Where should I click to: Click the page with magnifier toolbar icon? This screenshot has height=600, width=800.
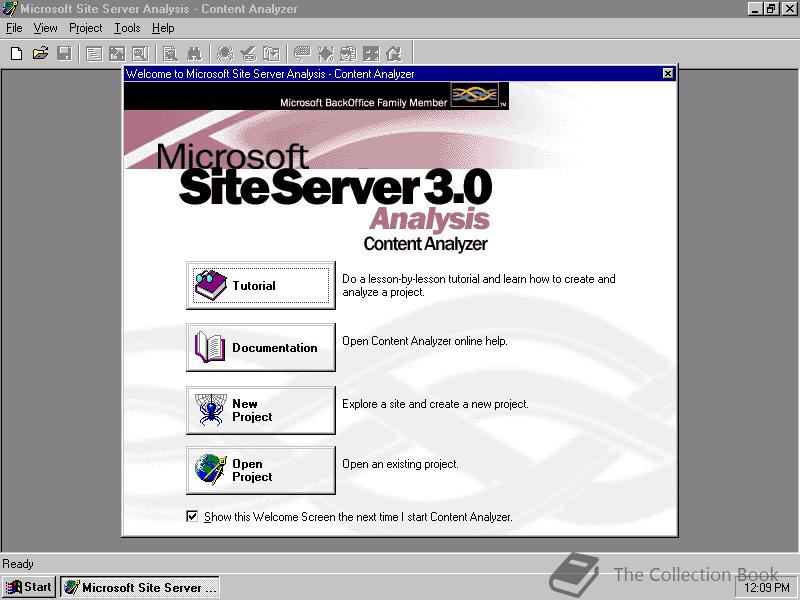point(140,53)
